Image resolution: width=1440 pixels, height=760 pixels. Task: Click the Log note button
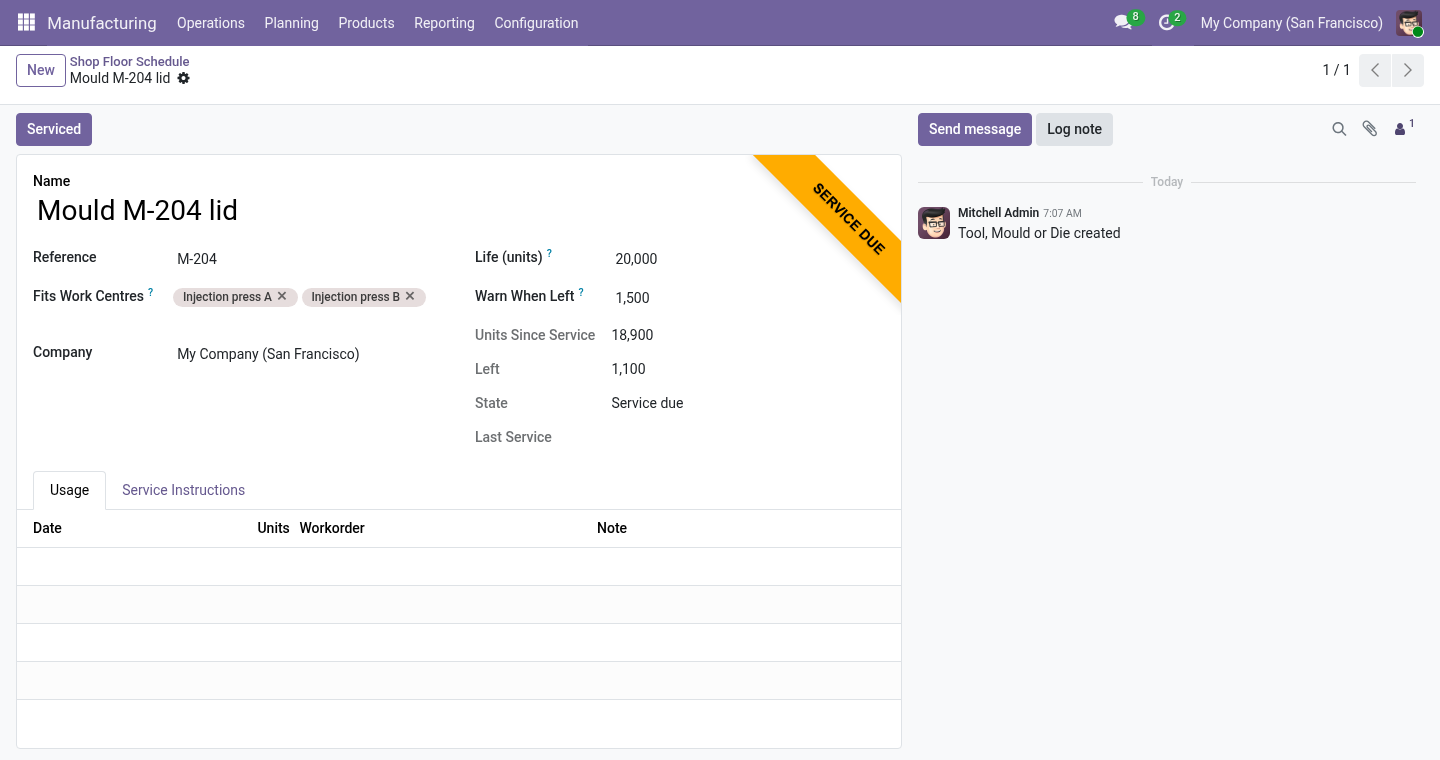[x=1074, y=129]
